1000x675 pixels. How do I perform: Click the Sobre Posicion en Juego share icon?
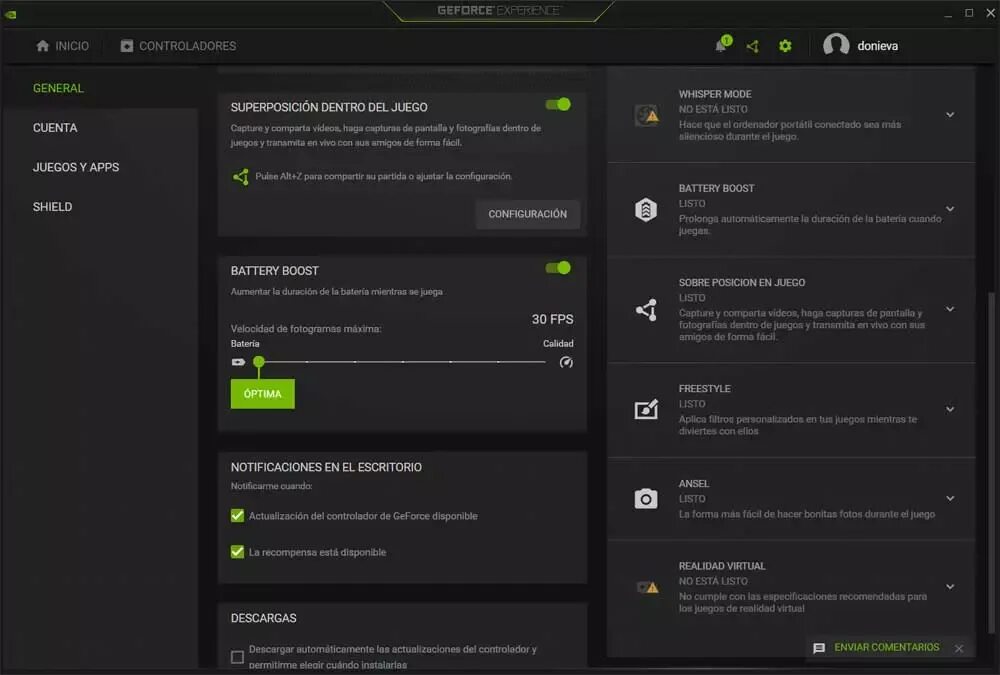click(x=646, y=310)
